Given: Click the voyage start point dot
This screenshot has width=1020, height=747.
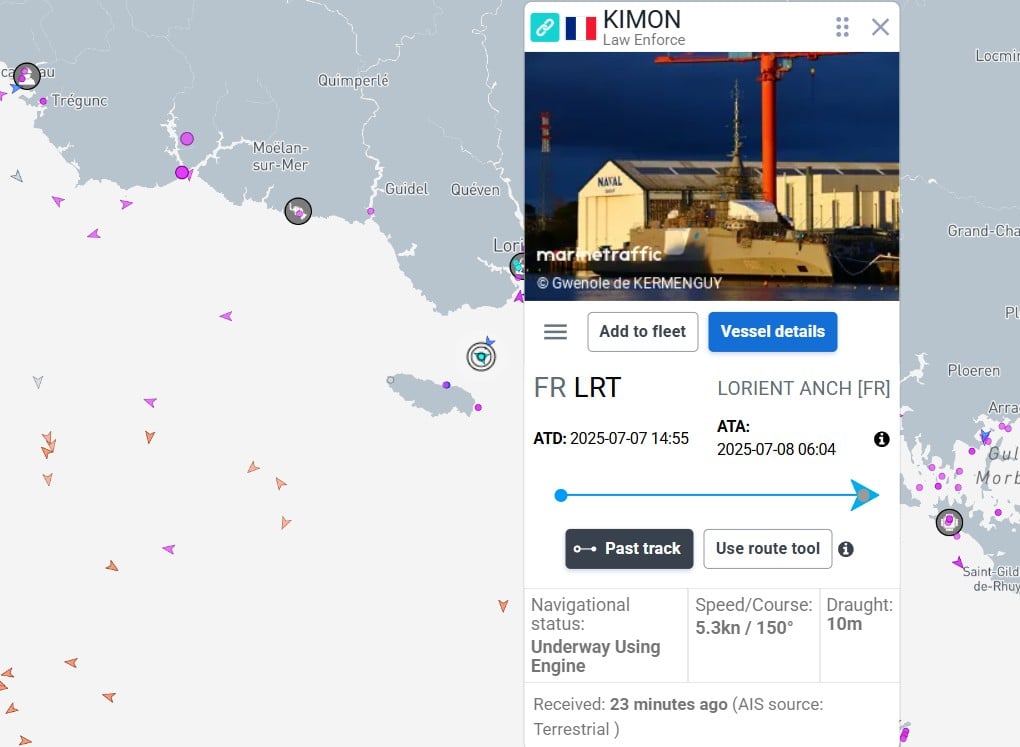Looking at the screenshot, I should pyautogui.click(x=561, y=496).
